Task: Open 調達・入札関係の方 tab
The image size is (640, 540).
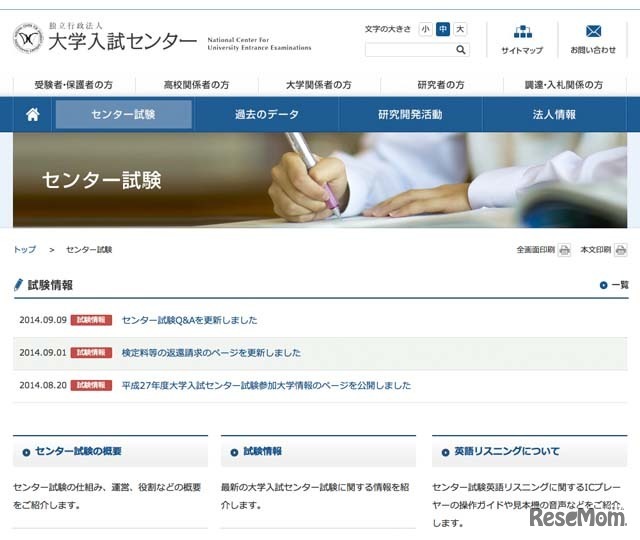Action: coord(564,85)
